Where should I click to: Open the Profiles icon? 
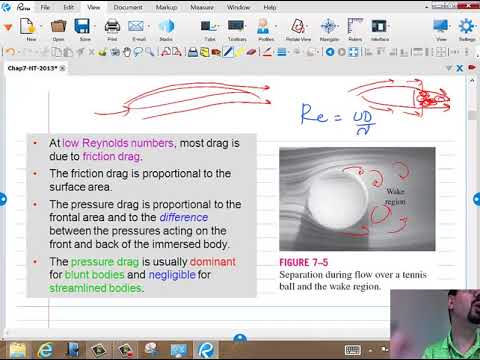(263, 26)
